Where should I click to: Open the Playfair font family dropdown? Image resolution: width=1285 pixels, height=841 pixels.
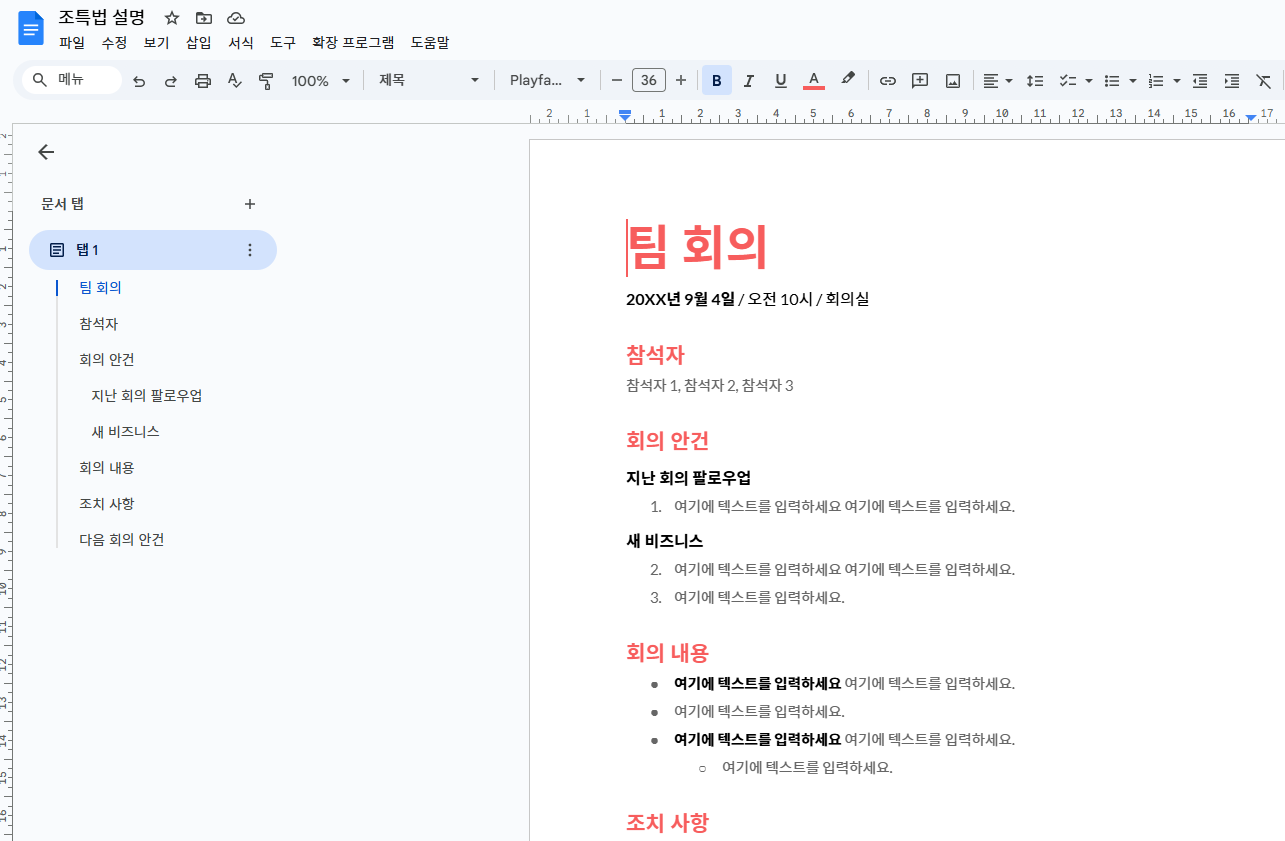[547, 80]
